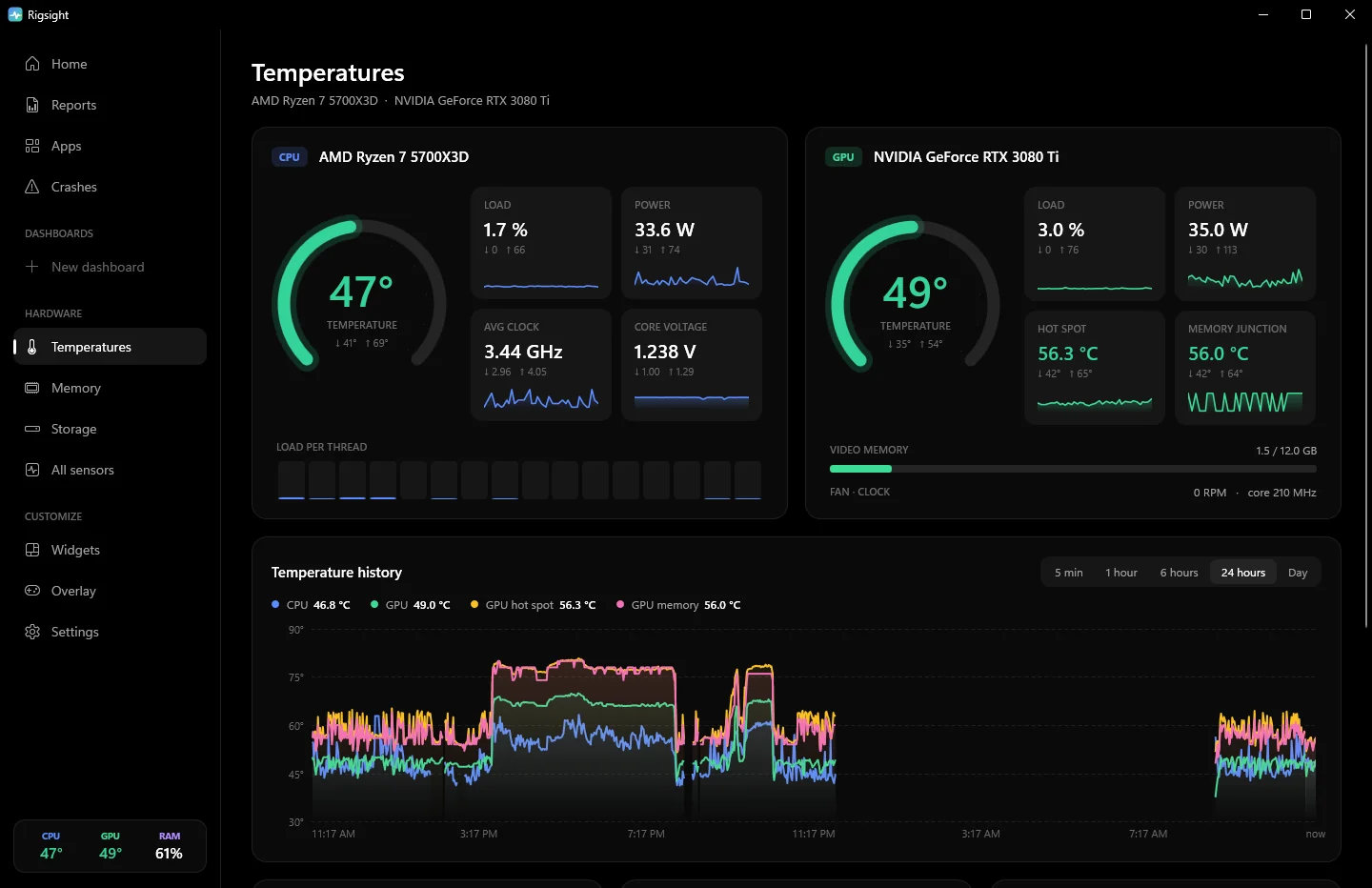
Task: Switch history range to 5 min
Action: 1068,573
